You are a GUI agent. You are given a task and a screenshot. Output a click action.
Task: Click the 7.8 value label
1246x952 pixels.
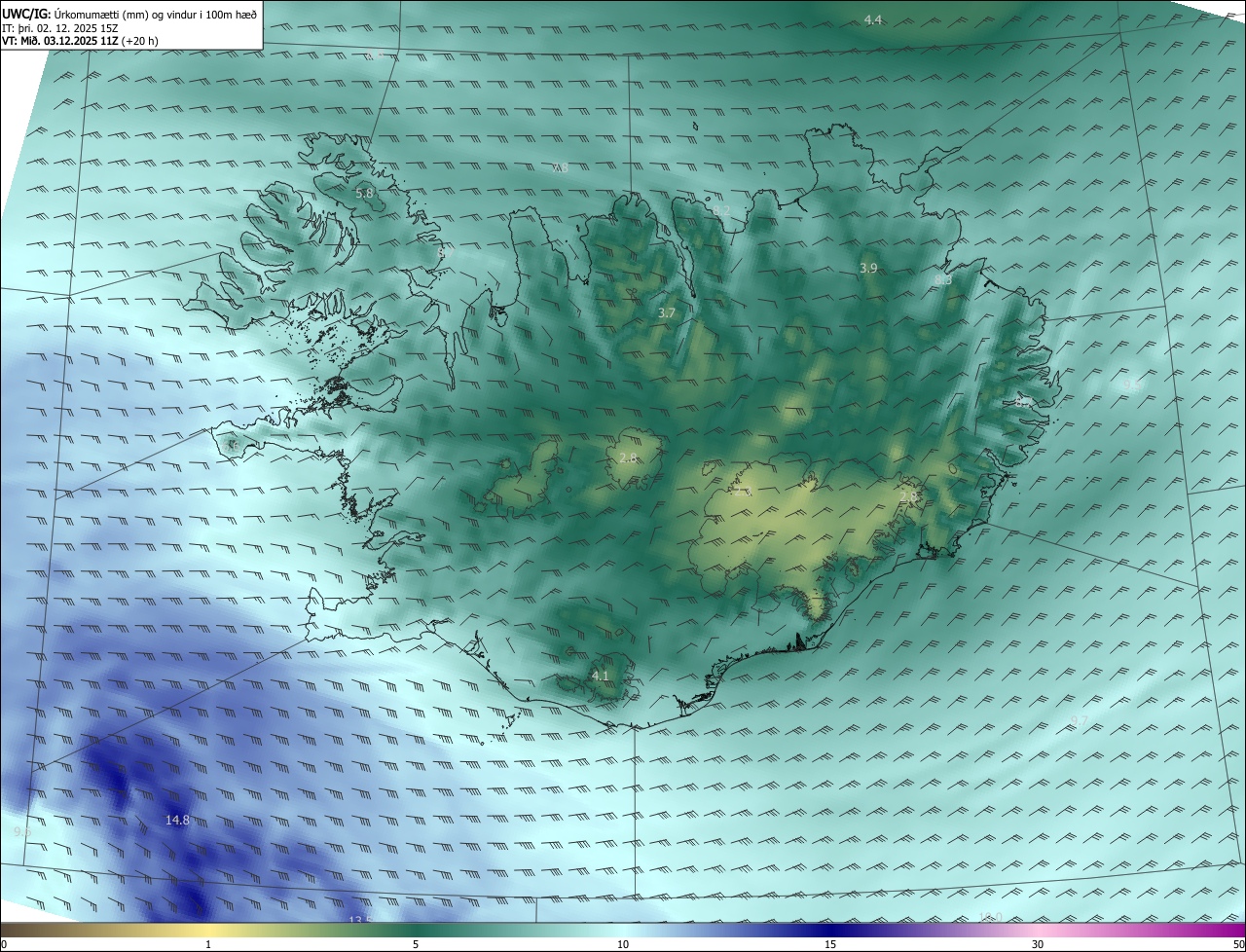point(561,168)
